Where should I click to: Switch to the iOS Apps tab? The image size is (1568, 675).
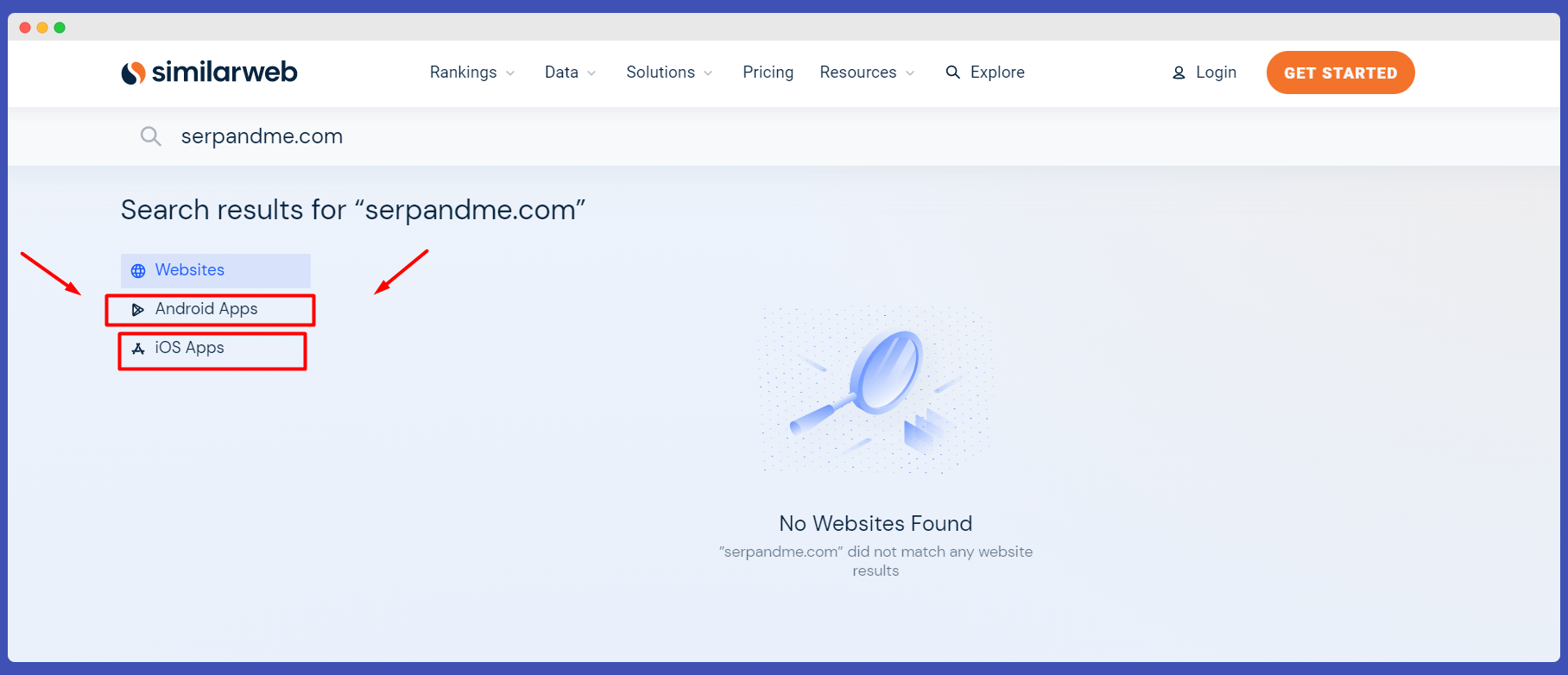(x=216, y=348)
